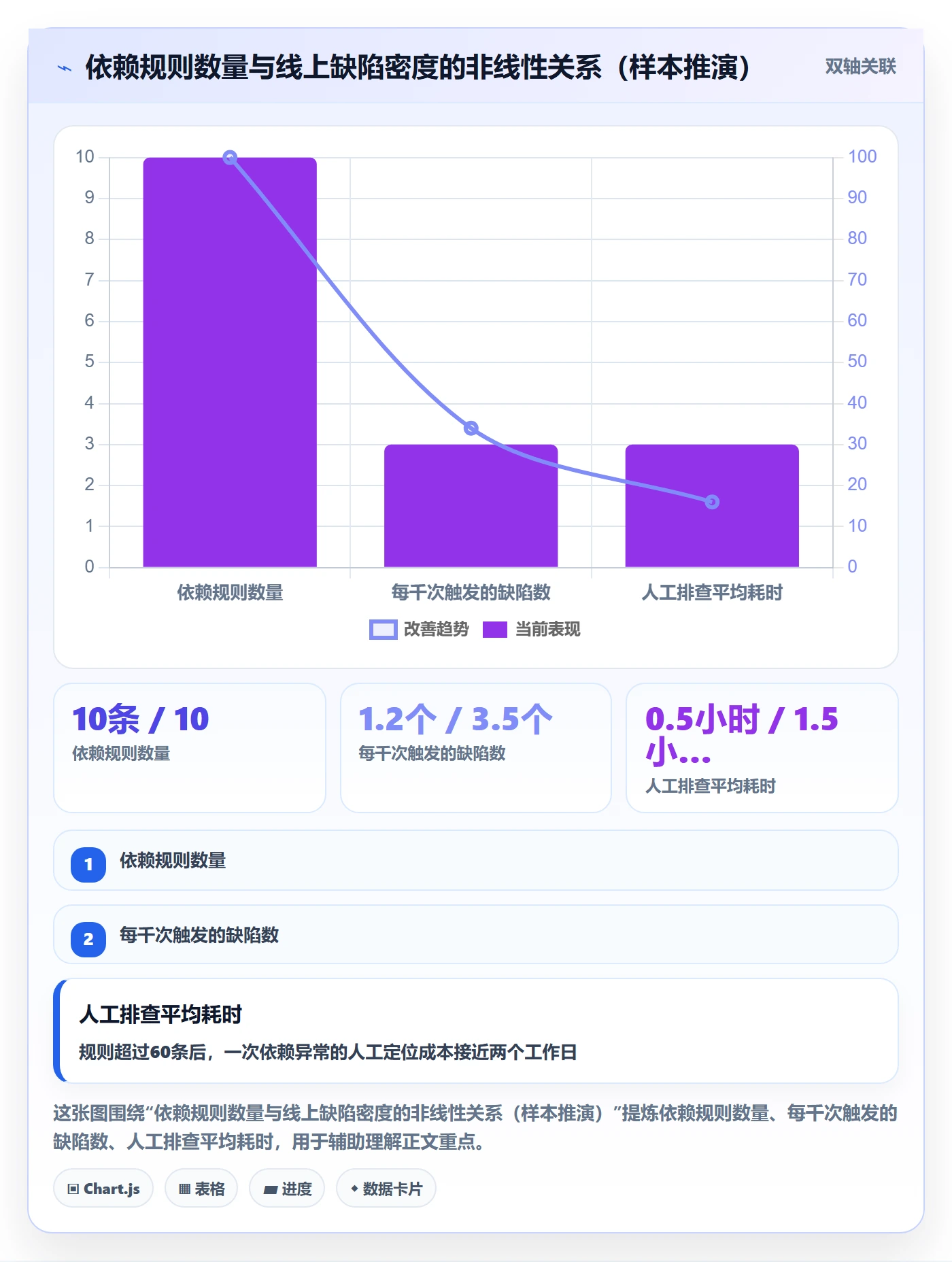Select the list row labeled 依赖规则数量
952x1262 pixels.
point(476,860)
